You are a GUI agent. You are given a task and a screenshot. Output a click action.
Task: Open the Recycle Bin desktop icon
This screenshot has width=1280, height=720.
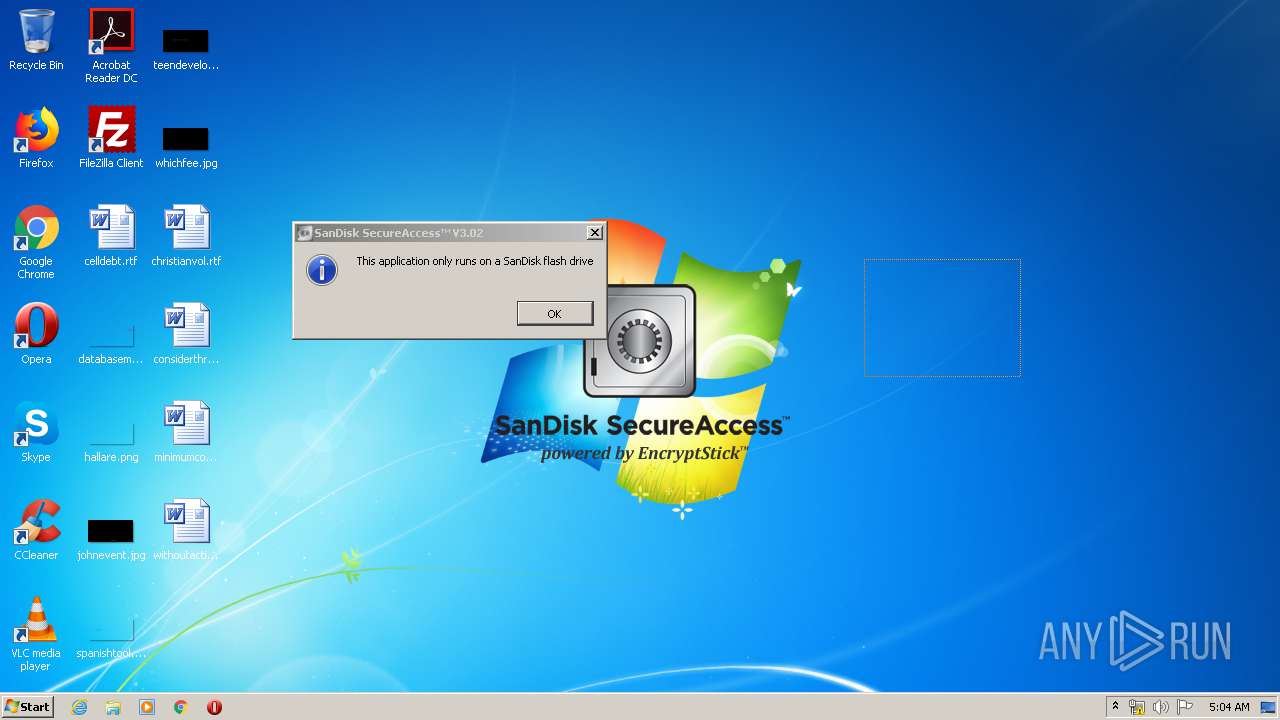36,40
